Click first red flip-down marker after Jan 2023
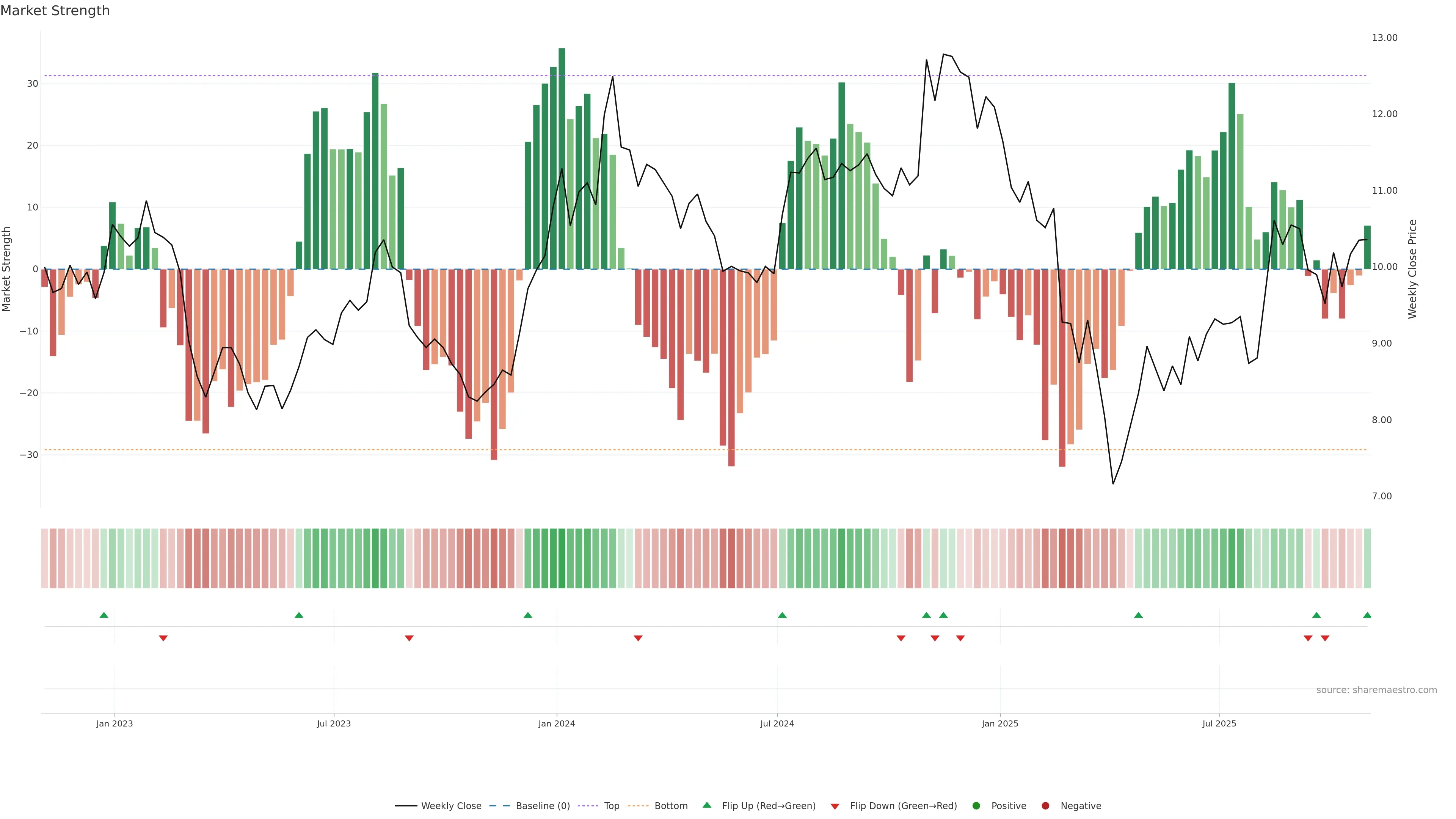This screenshot has height=819, width=1456. [x=163, y=638]
